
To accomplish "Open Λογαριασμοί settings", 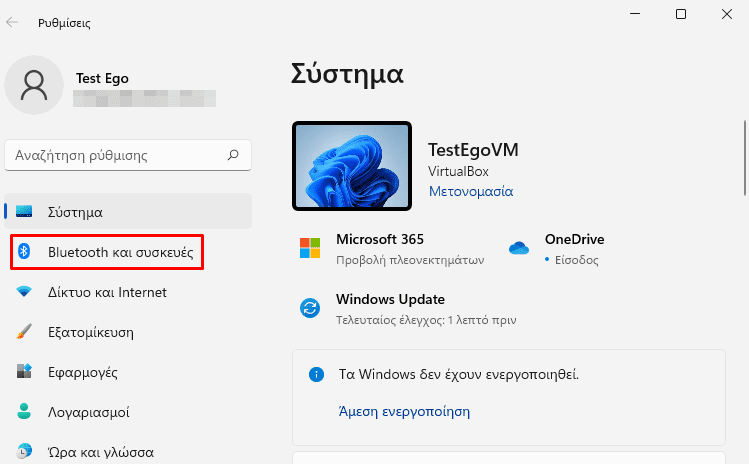I will [128, 412].
